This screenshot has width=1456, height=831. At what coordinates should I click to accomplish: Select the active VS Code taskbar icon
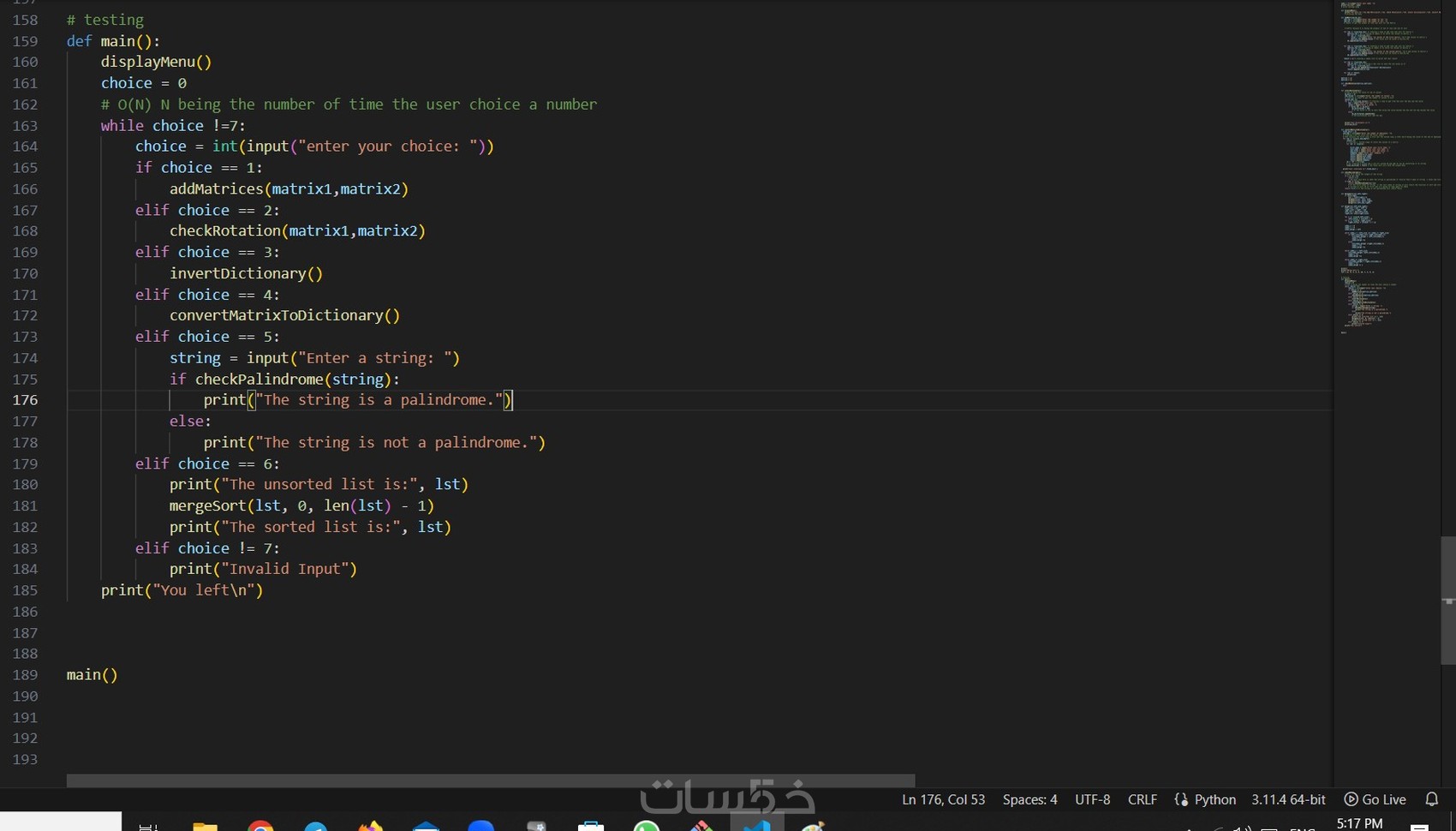[x=757, y=827]
